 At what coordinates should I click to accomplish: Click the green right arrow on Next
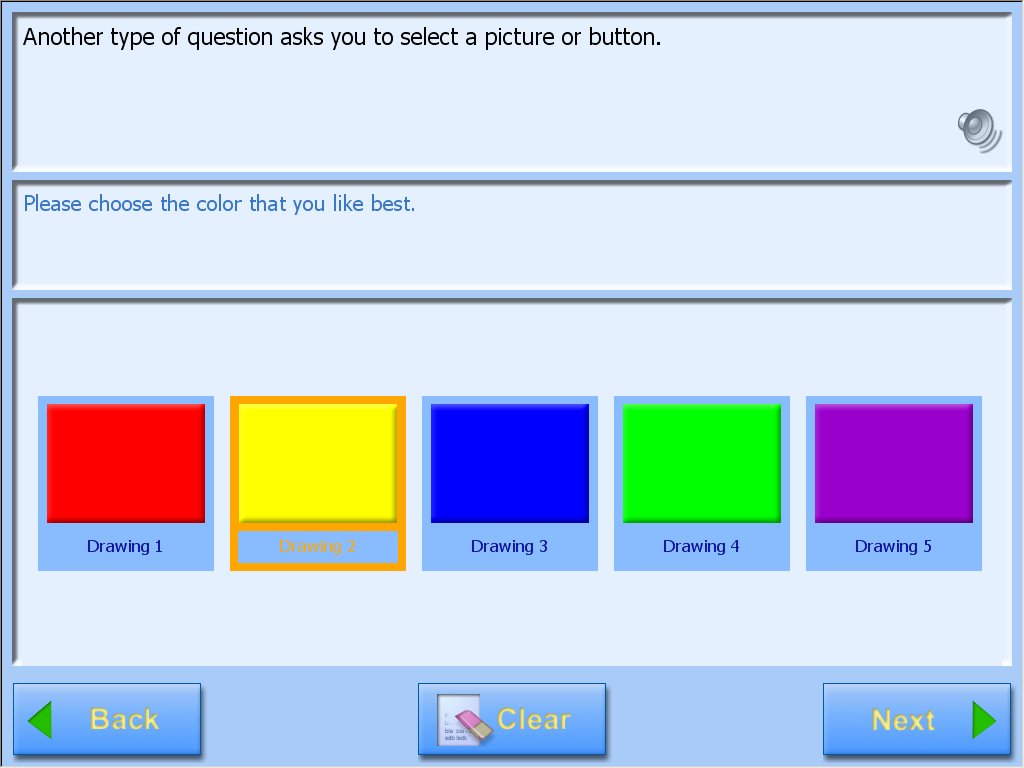point(984,720)
